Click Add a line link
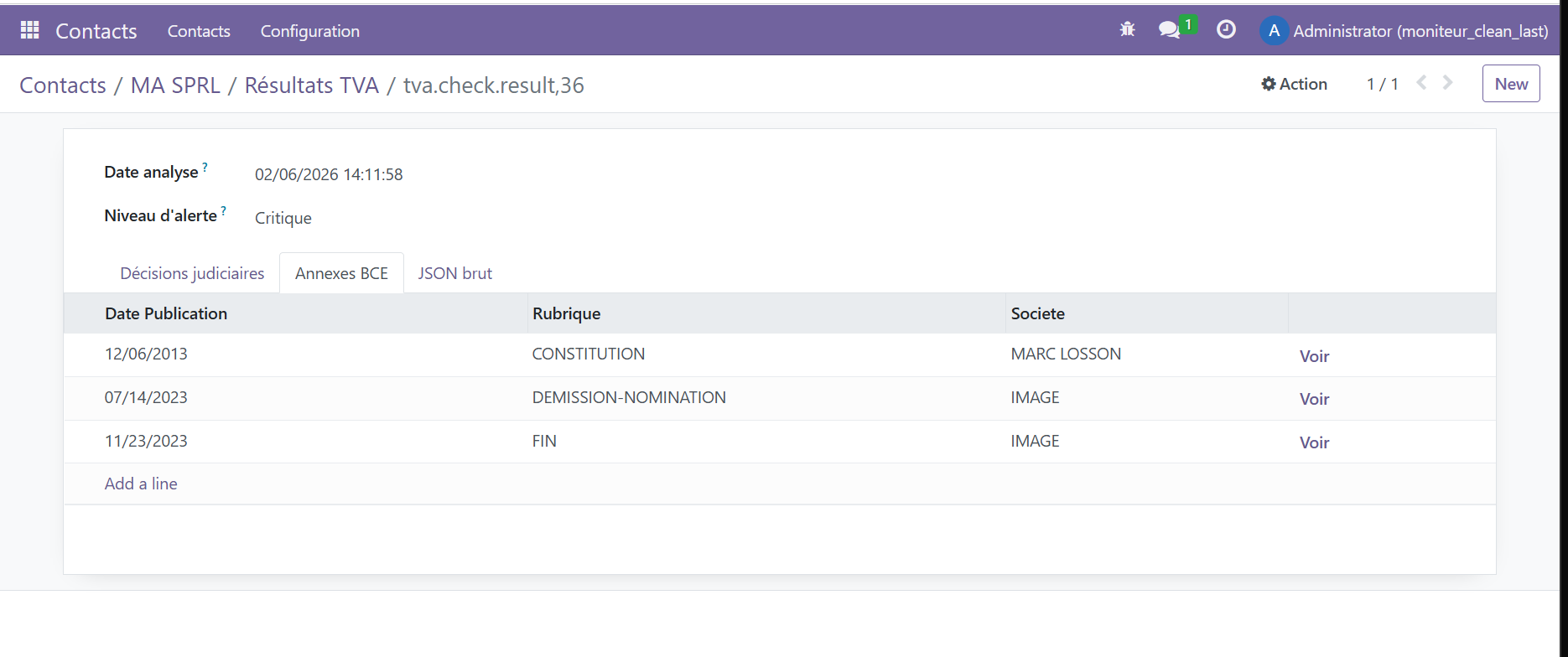This screenshot has height=657, width=1568. [x=141, y=484]
